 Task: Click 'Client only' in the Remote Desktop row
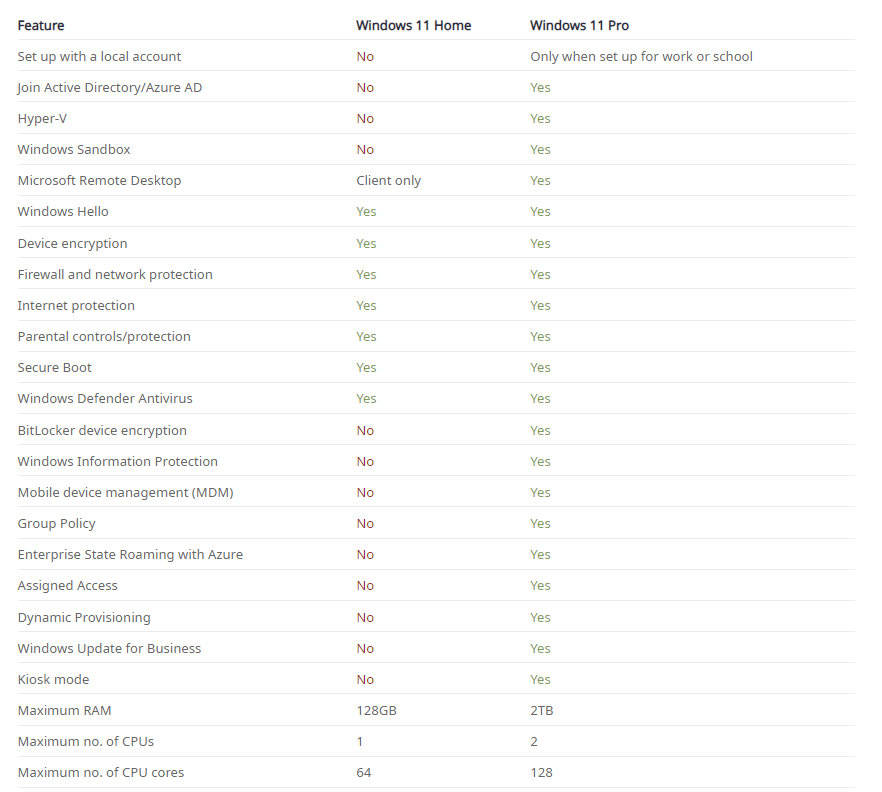tap(388, 181)
